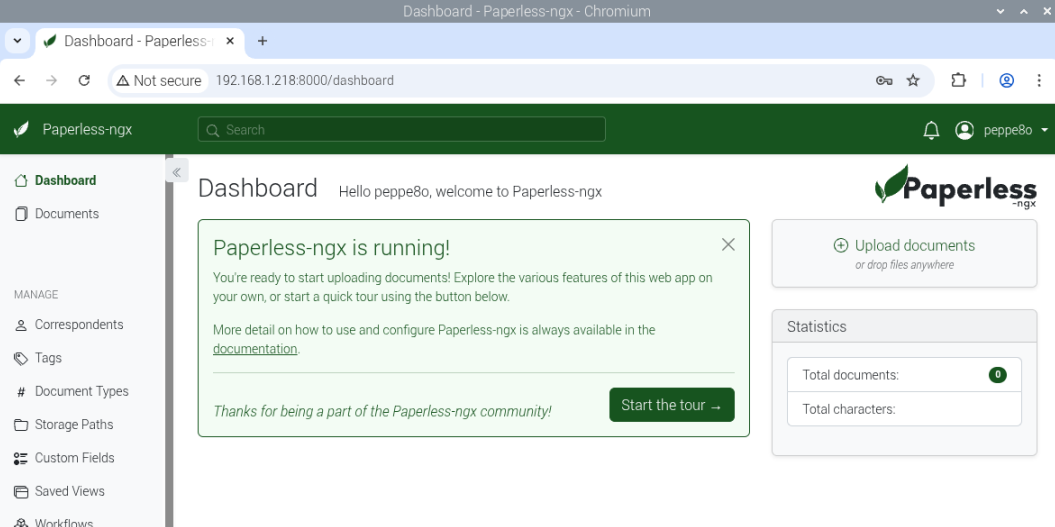Screen dimensions: 1055x527
Task: Start the tour button
Action: (x=671, y=405)
